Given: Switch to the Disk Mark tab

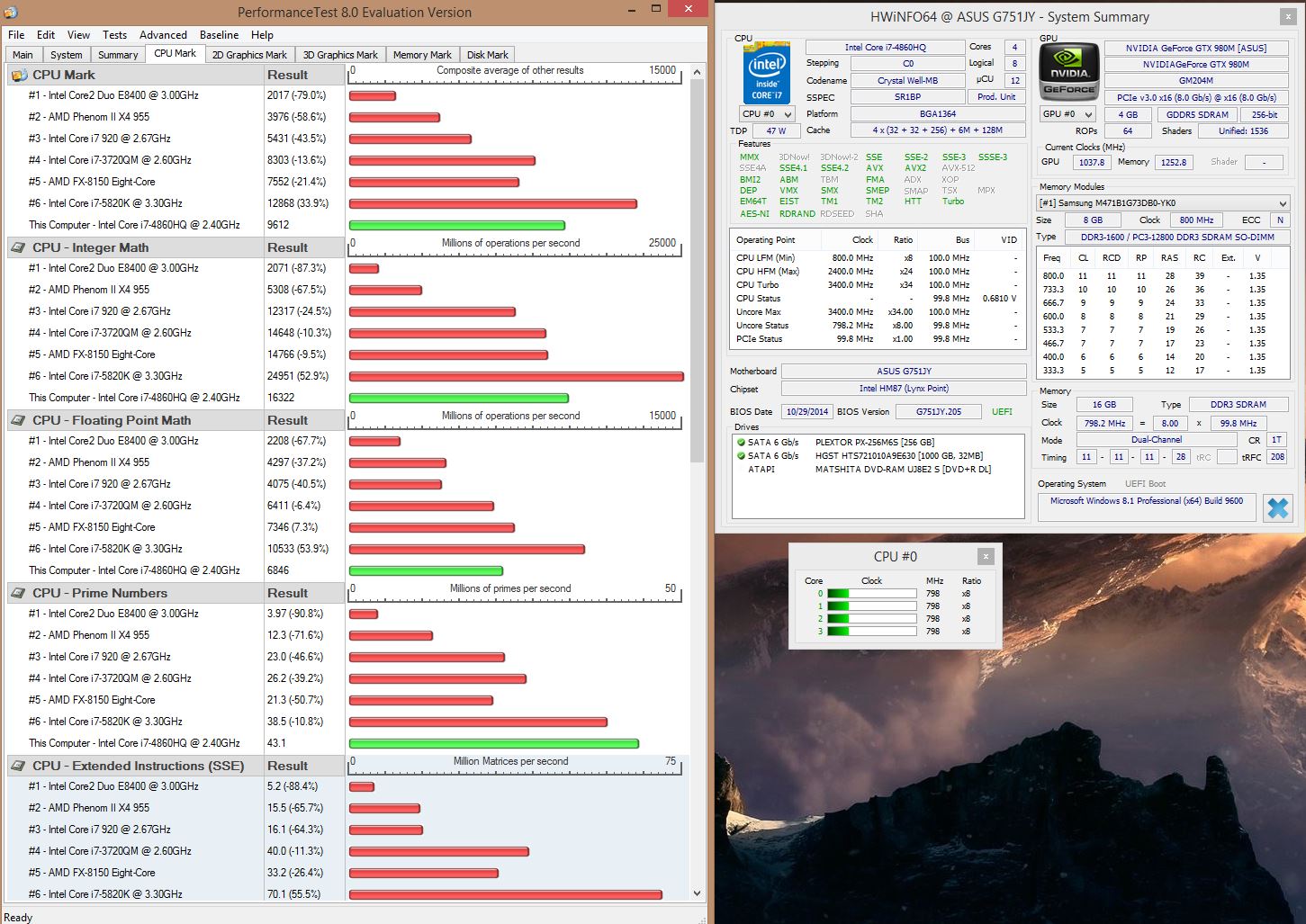Looking at the screenshot, I should (488, 55).
